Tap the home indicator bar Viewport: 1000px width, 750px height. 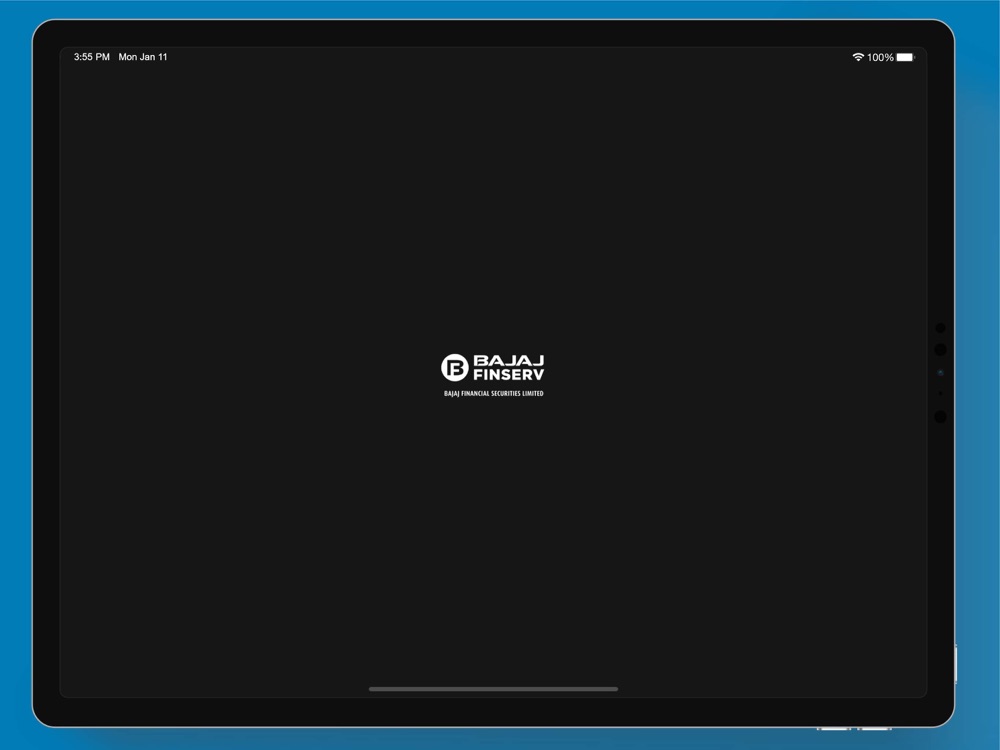[x=494, y=689]
